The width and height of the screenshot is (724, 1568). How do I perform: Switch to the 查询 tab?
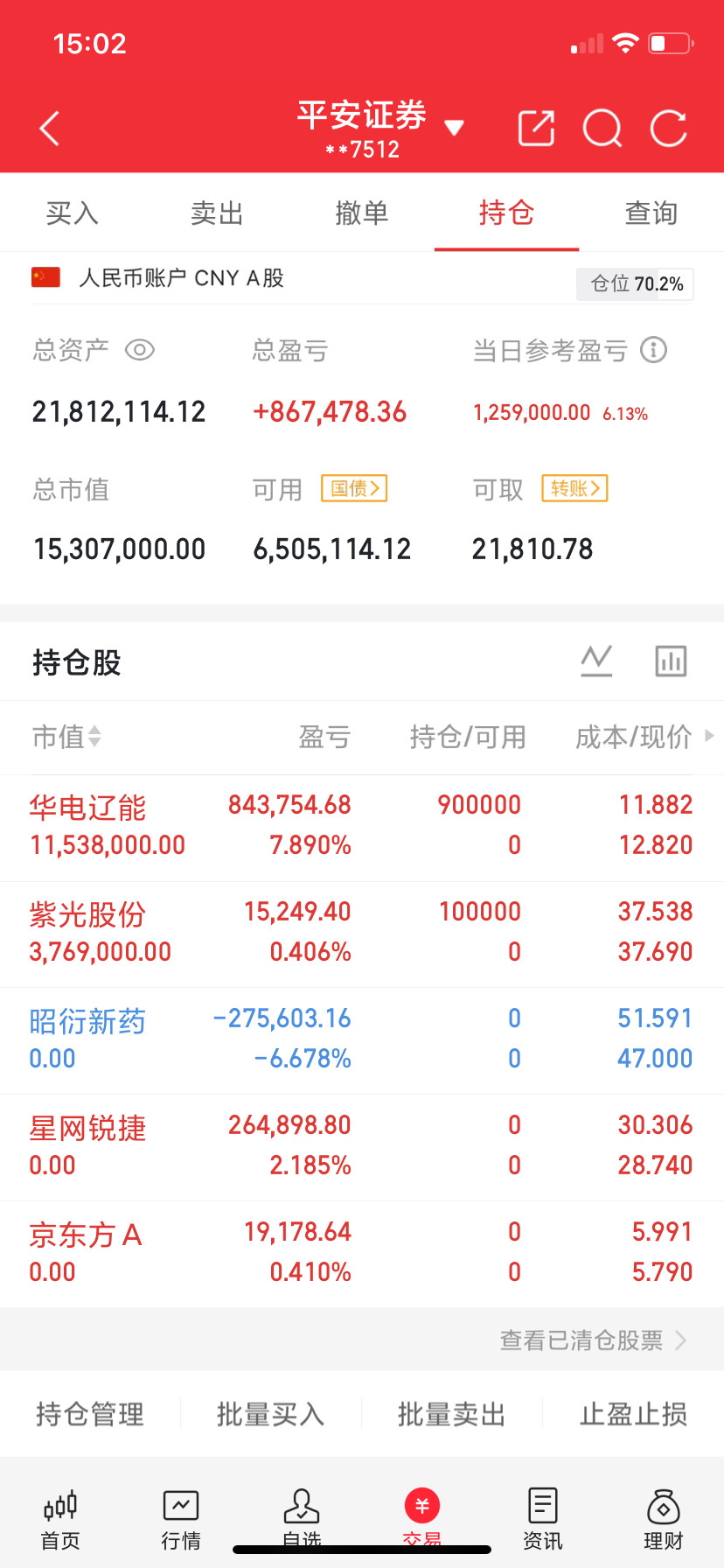click(651, 213)
